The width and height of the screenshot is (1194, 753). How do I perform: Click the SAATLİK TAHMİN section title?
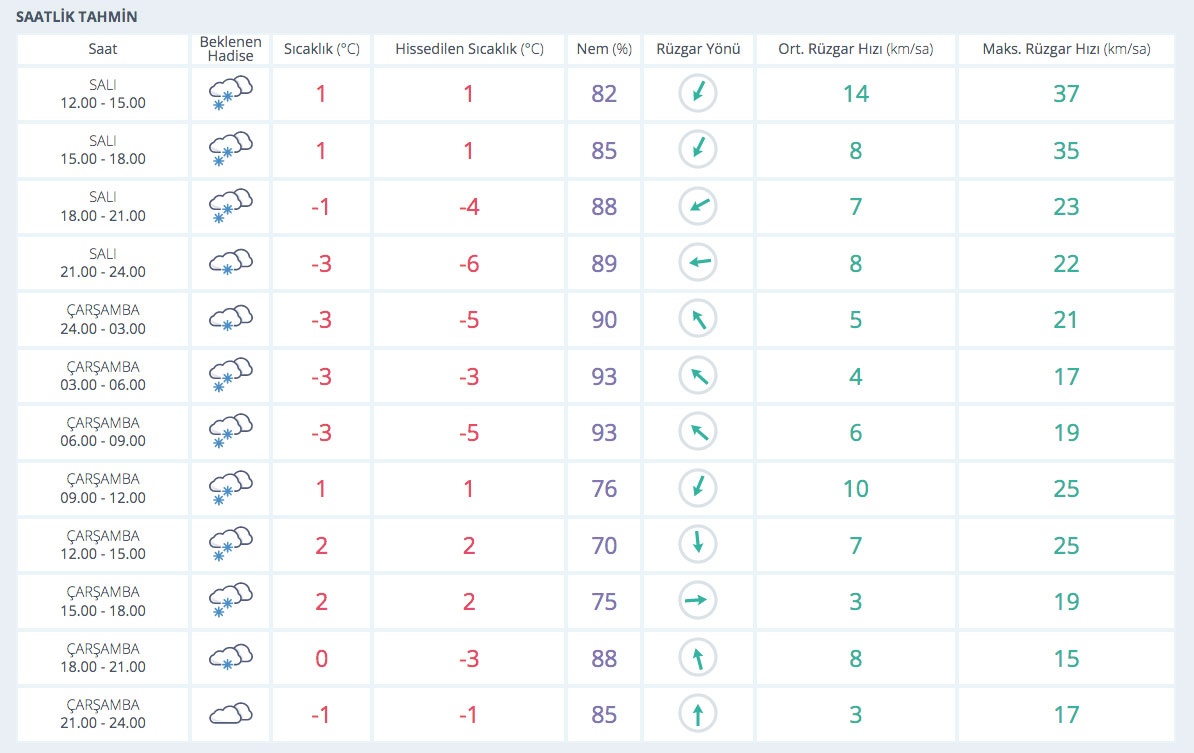click(x=77, y=17)
